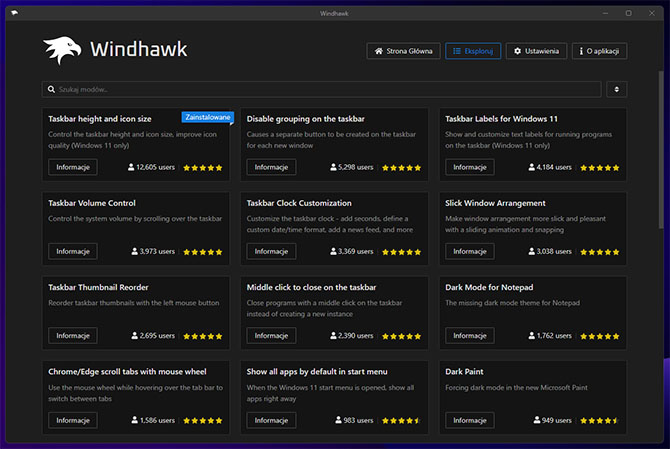Click star rating of Taskbar height and icon size

pyautogui.click(x=203, y=167)
